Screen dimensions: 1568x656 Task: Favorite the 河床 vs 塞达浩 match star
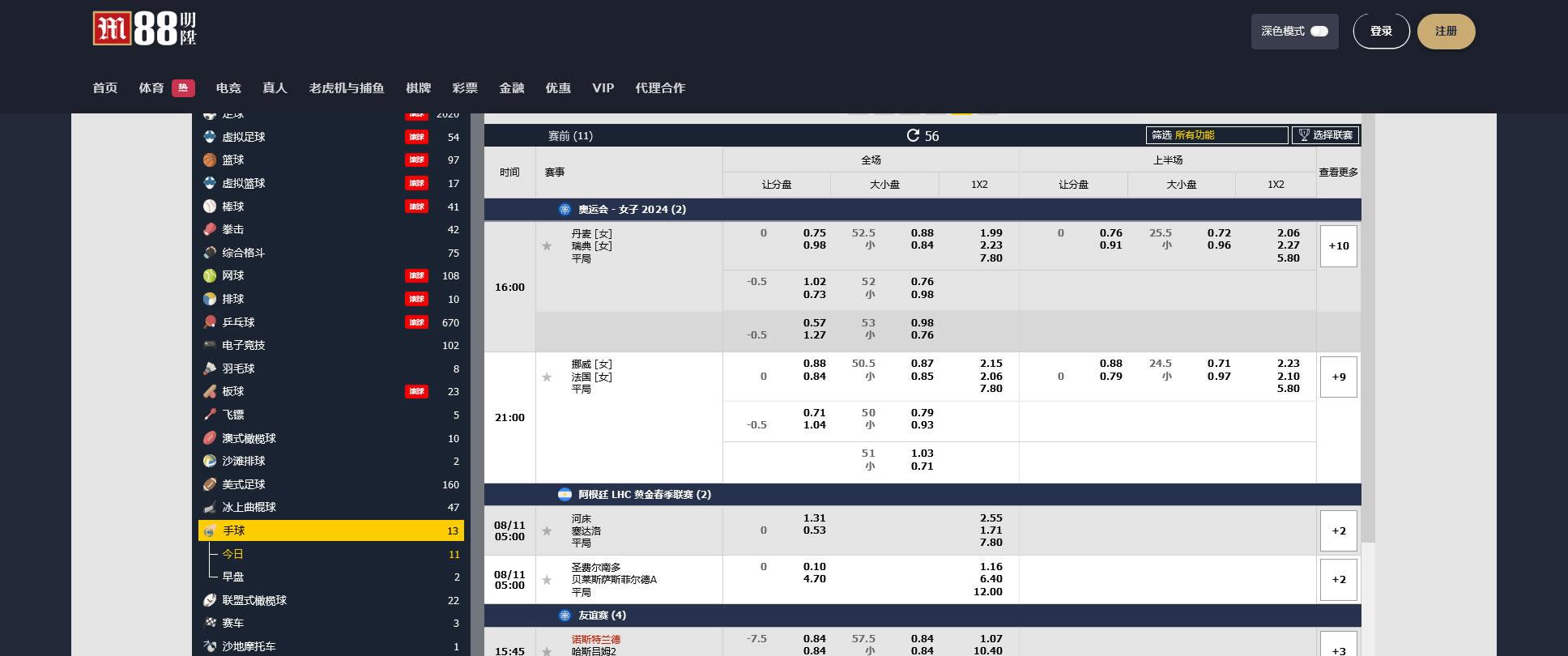pos(547,530)
